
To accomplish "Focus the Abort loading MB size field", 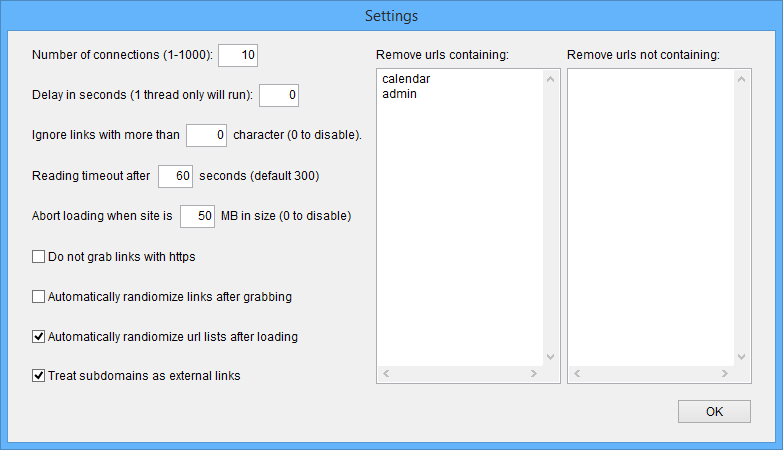I will click(x=197, y=216).
